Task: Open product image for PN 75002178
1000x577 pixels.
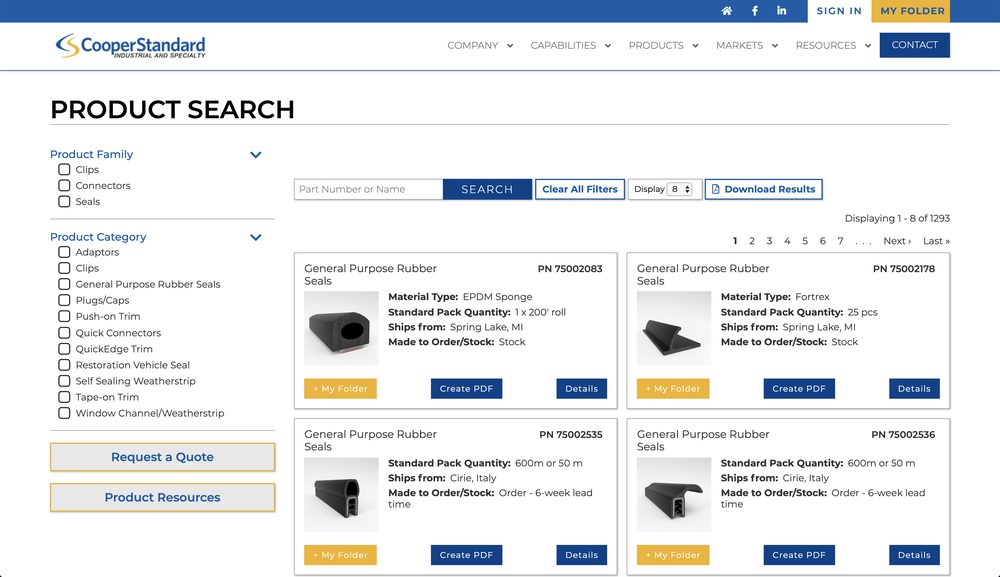Action: pyautogui.click(x=674, y=328)
